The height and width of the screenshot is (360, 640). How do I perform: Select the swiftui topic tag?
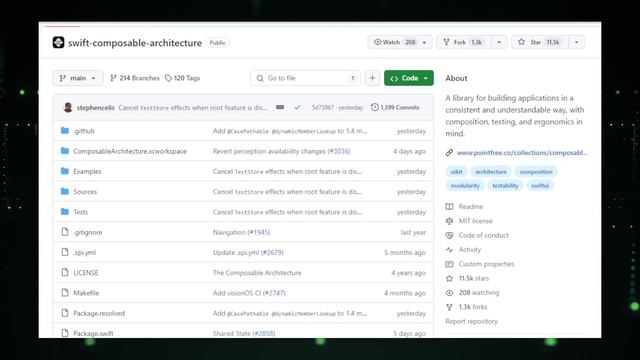[540, 186]
